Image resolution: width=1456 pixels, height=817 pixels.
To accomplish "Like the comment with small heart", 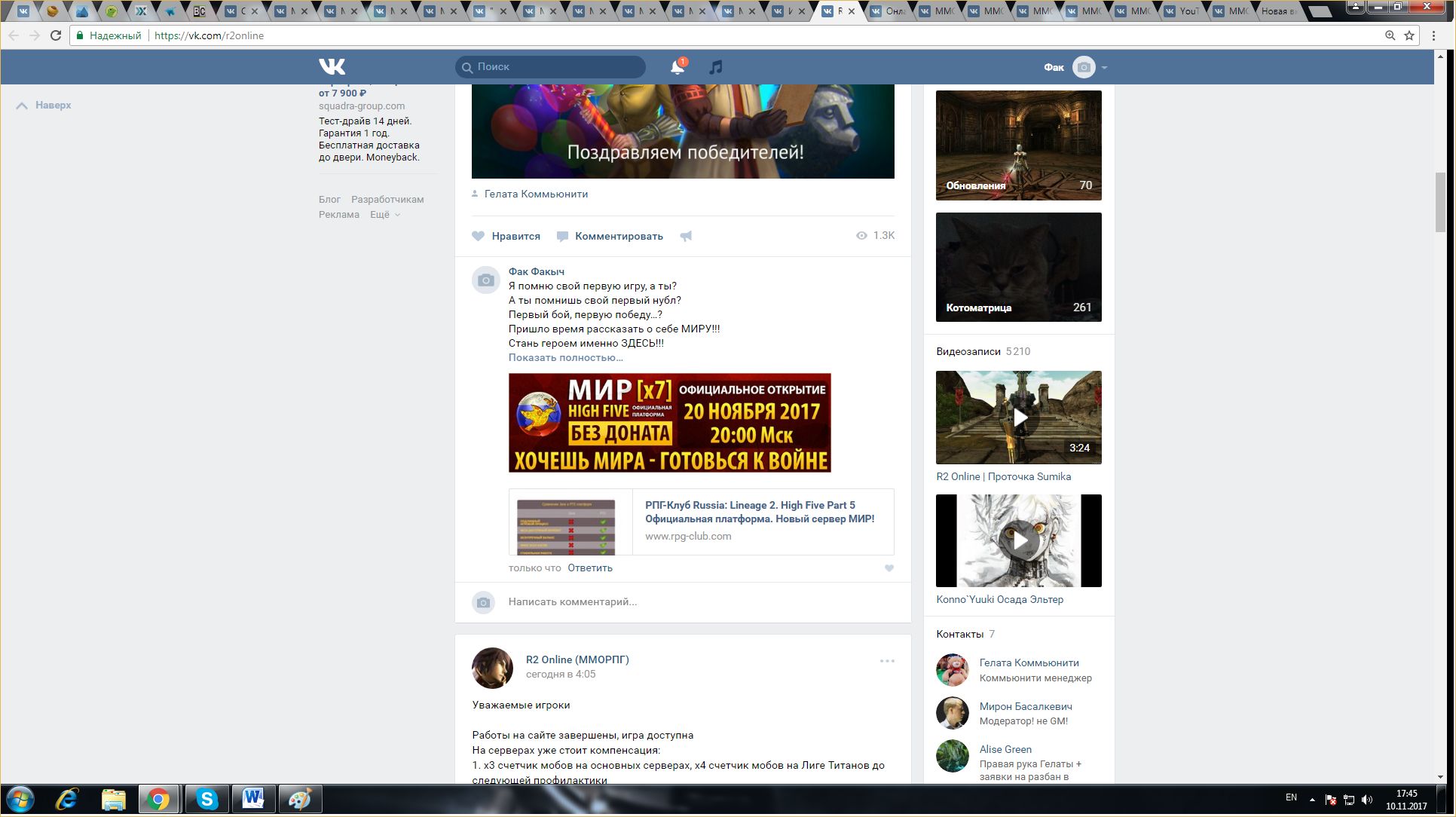I will [889, 568].
